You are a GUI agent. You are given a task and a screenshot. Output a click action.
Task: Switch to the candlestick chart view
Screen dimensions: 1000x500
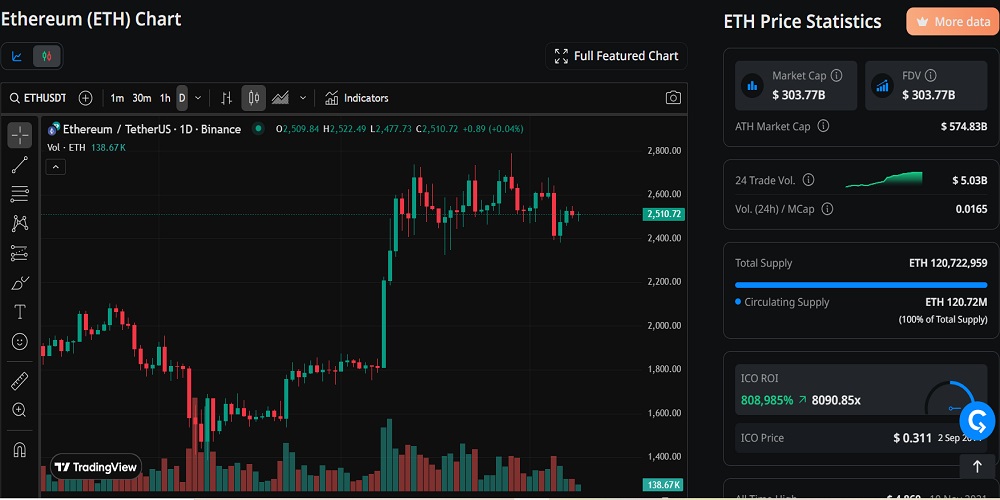[x=47, y=56]
